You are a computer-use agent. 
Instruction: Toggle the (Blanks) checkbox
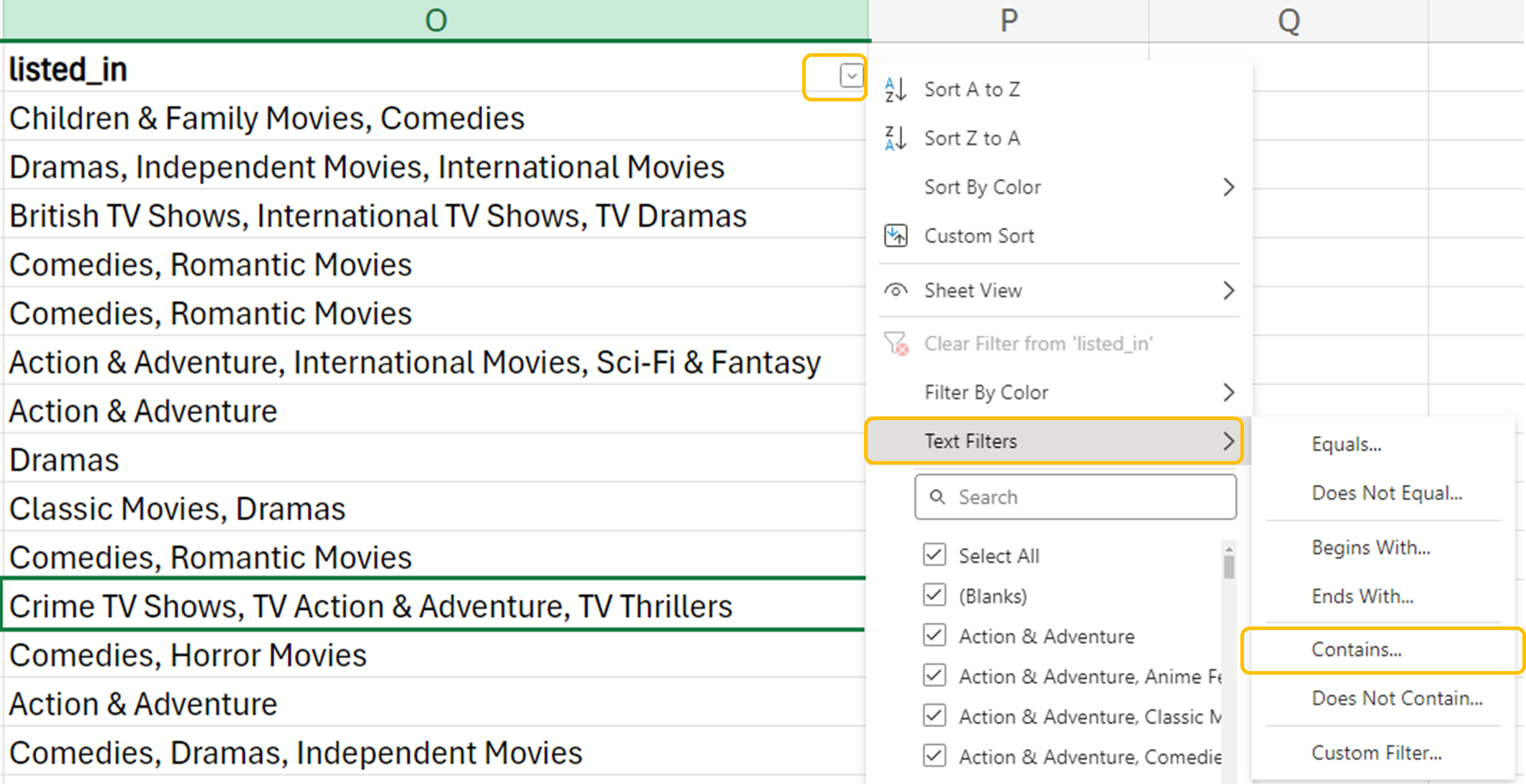coord(934,596)
